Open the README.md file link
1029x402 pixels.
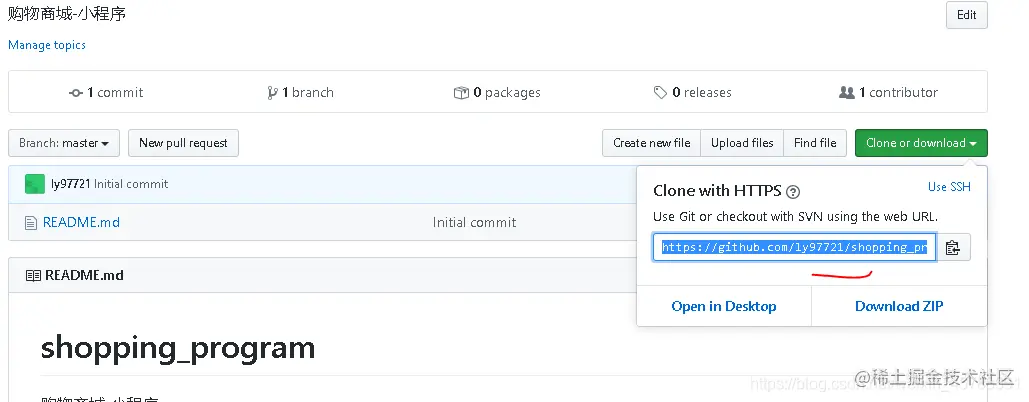coord(81,222)
